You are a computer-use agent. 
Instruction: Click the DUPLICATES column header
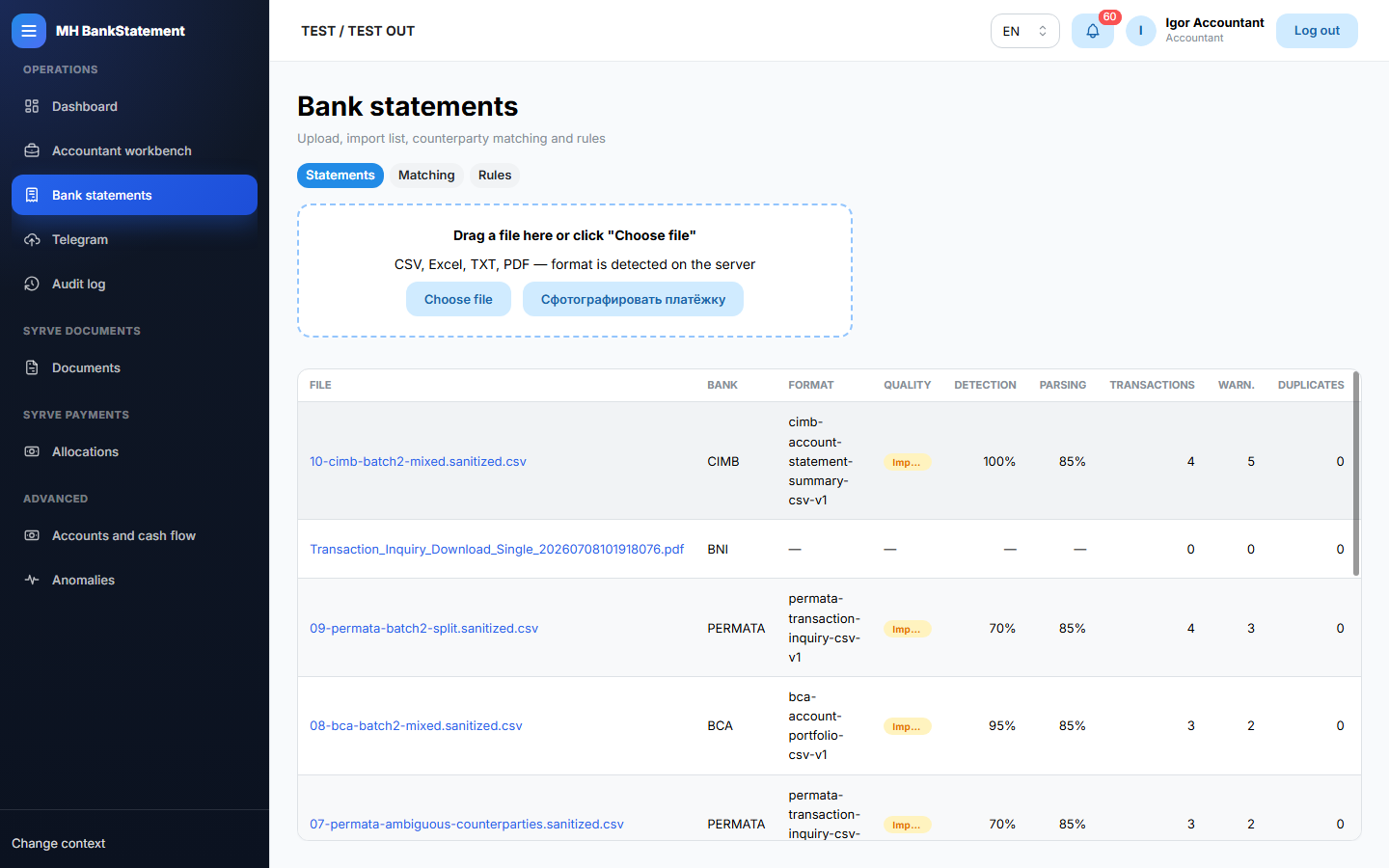point(1311,385)
